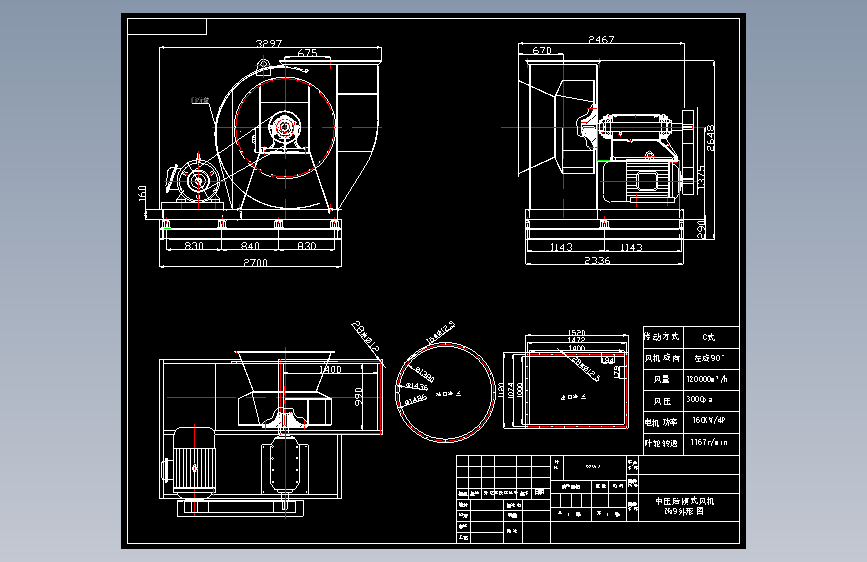Select the 840 base spacing dimension

click(x=250, y=246)
